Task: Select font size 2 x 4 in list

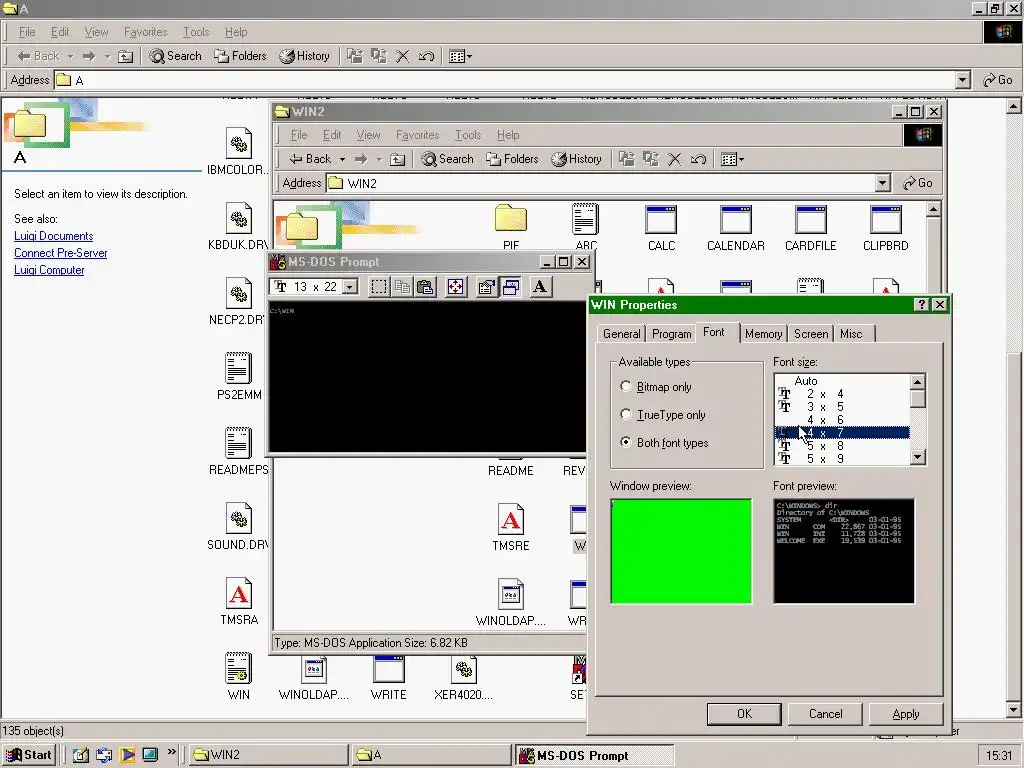Action: click(x=842, y=394)
